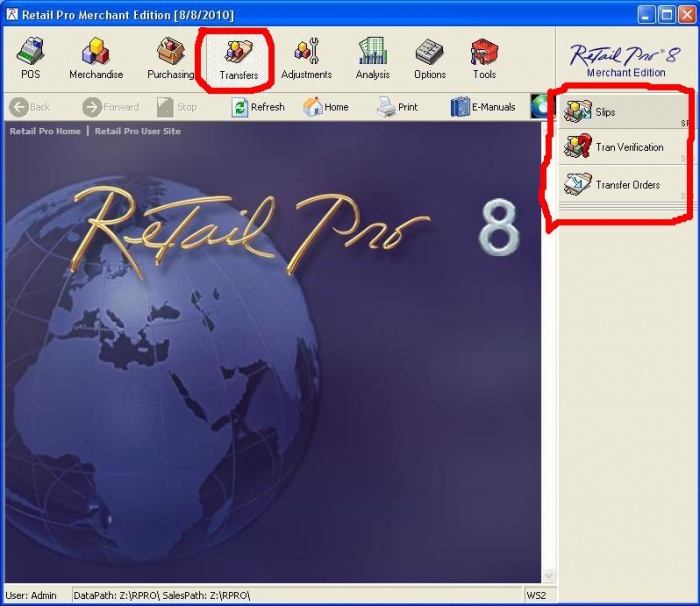The image size is (700, 606).
Task: Click the User: Admin status entry
Action: click(31, 595)
